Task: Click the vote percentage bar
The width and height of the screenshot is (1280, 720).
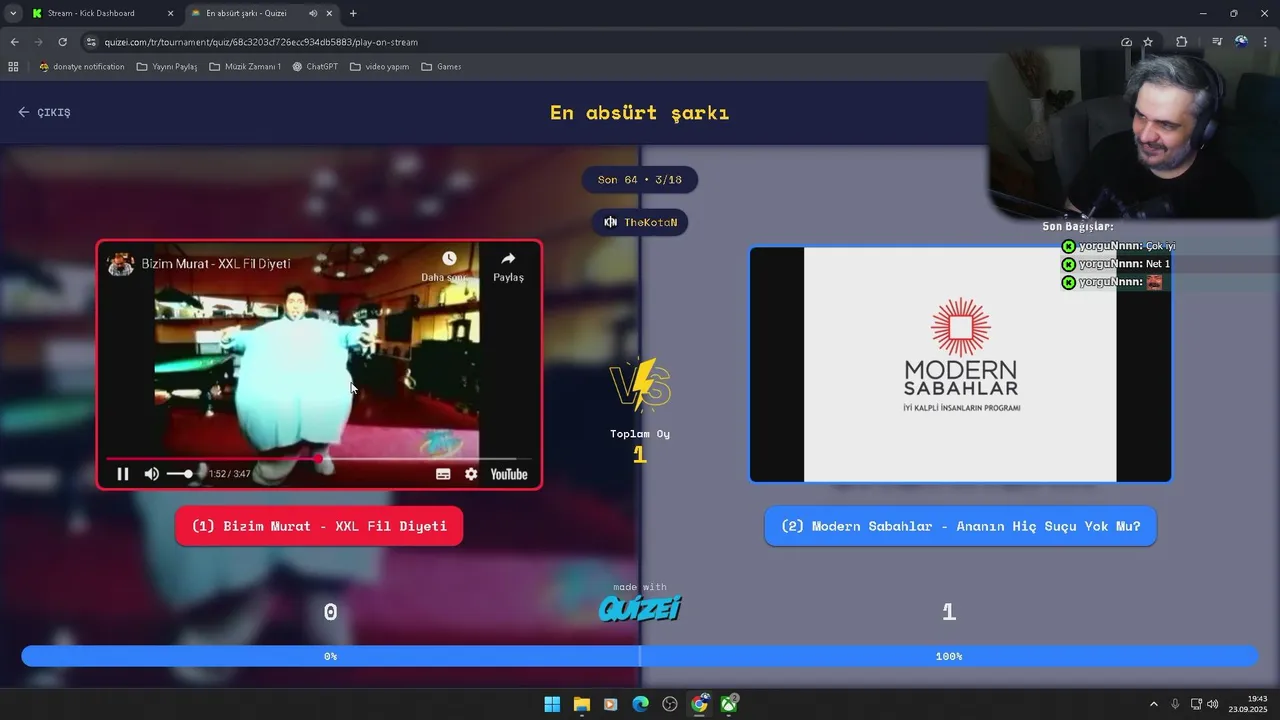Action: [640, 656]
